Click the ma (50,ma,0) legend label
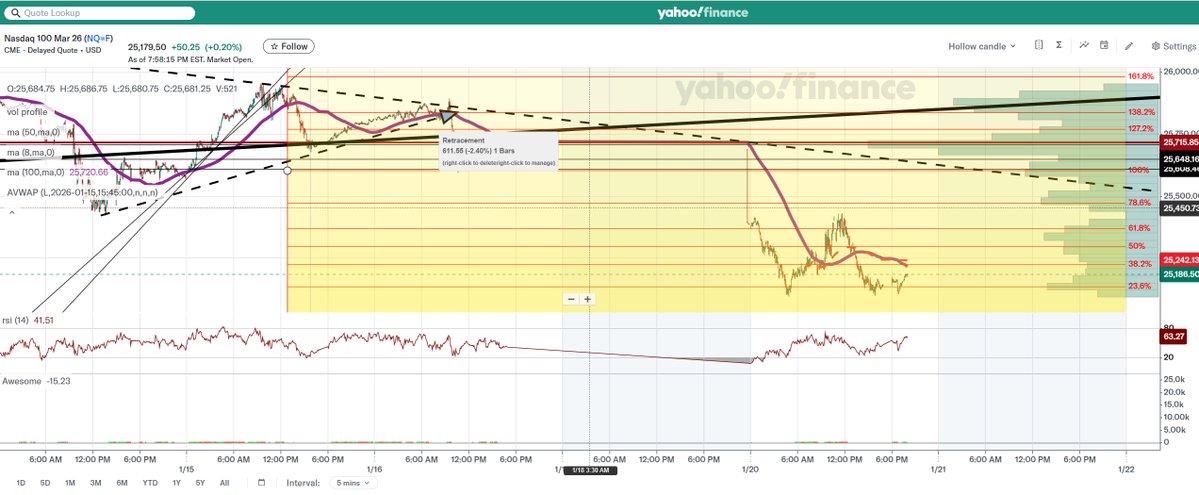 coord(33,132)
